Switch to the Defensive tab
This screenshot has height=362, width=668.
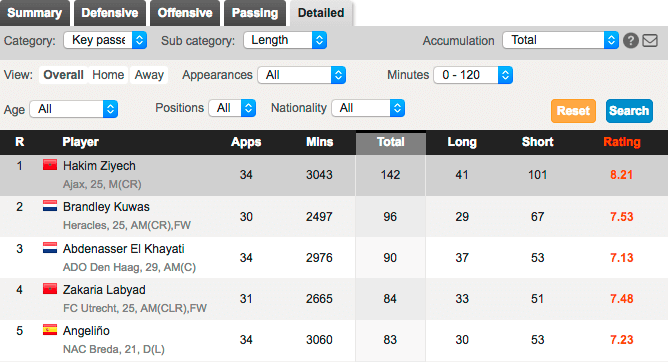110,13
